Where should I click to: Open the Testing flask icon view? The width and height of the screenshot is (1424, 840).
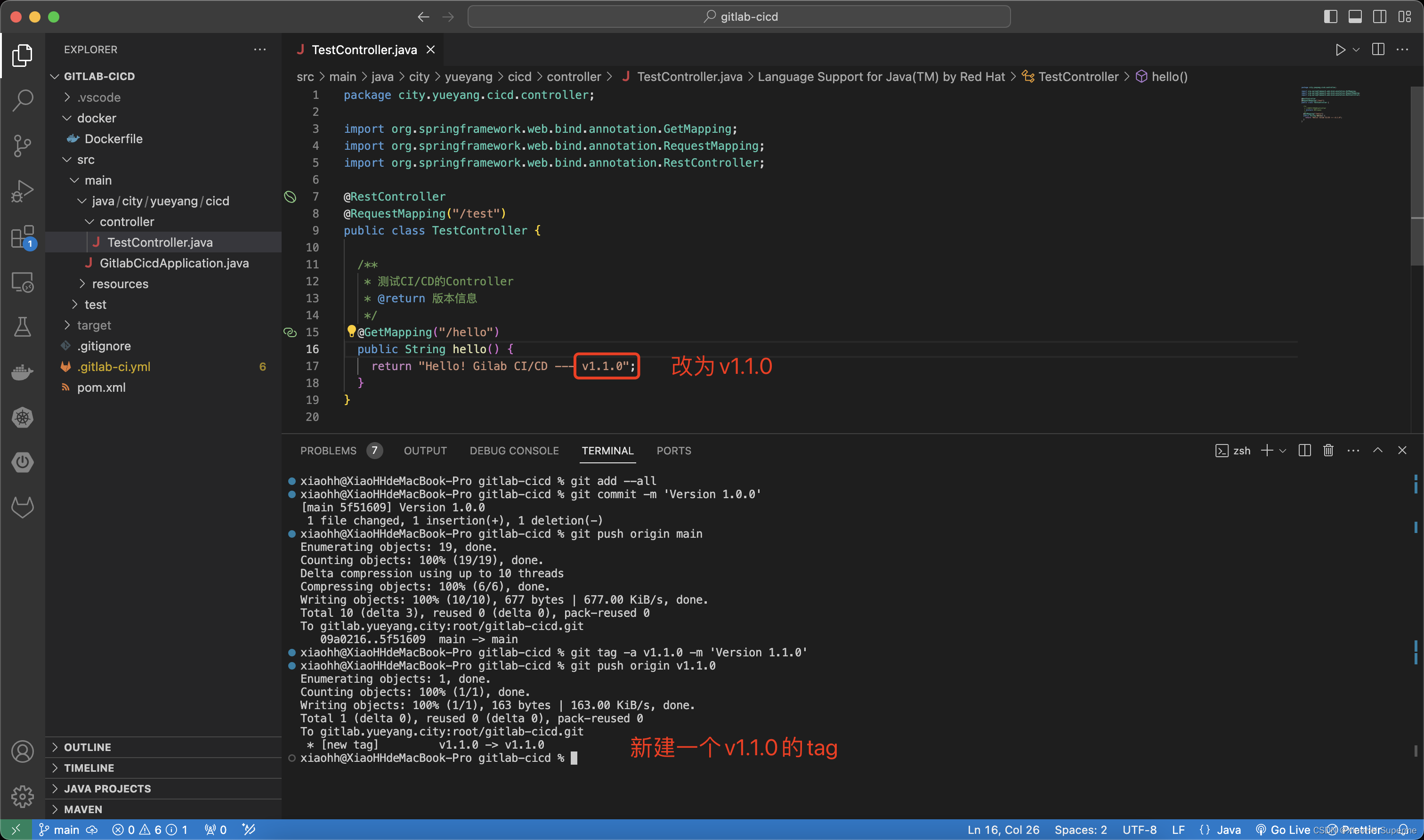23,327
